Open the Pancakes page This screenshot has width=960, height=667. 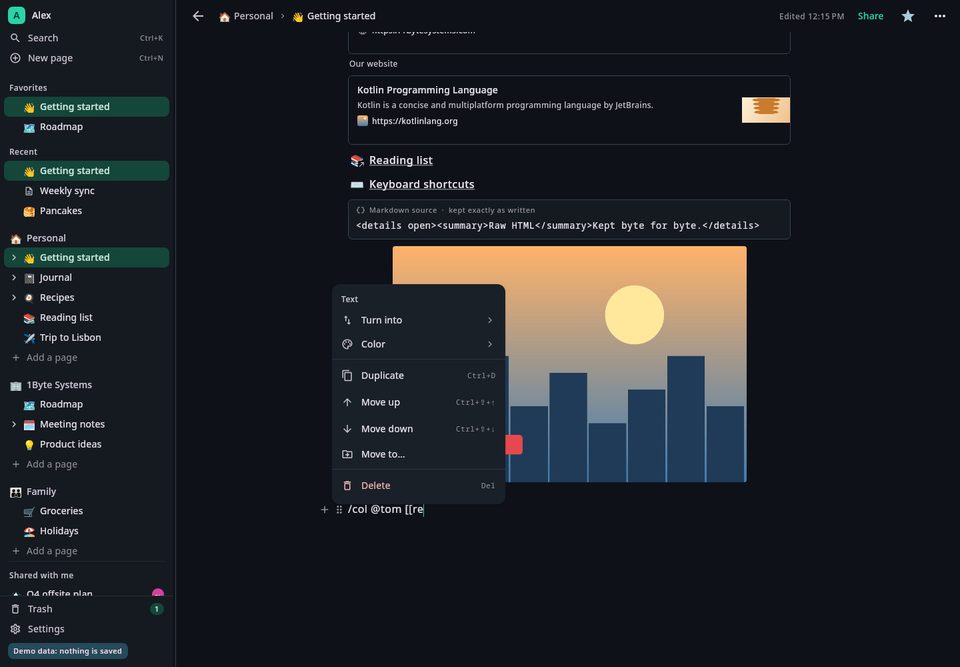click(x=87, y=211)
